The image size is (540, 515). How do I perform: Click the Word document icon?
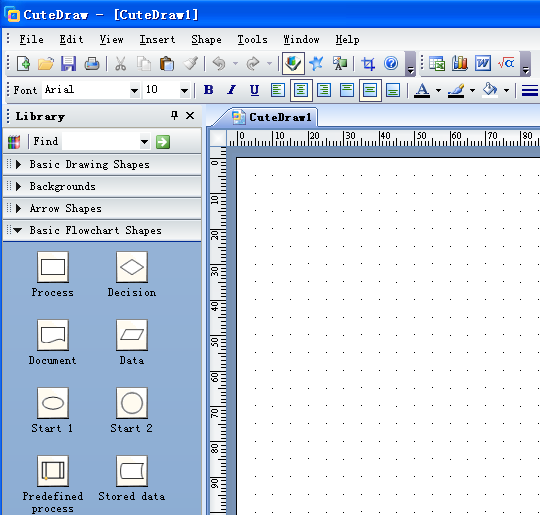pyautogui.click(x=483, y=63)
